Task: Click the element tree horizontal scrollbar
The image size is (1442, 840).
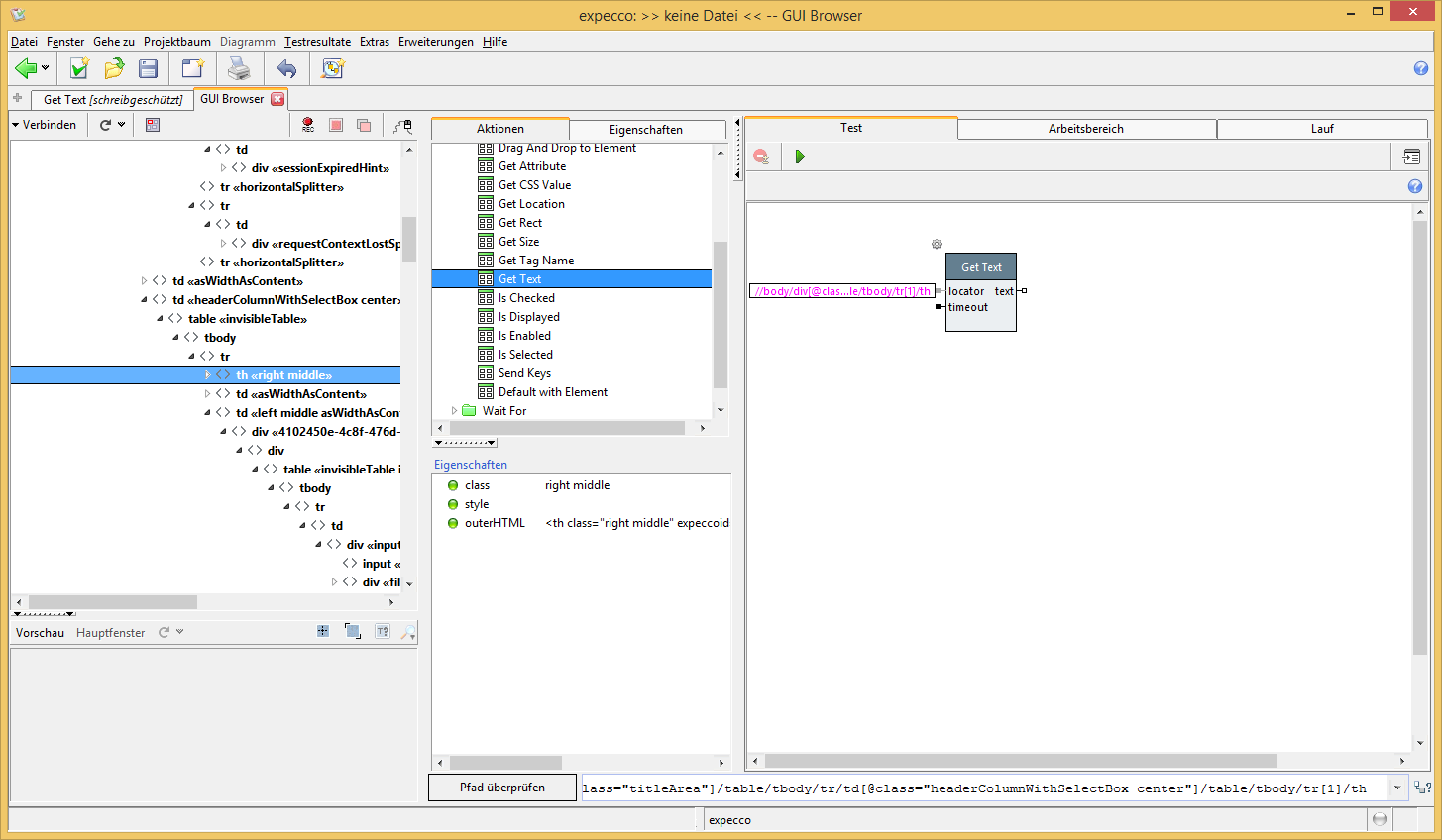Action: tap(112, 602)
